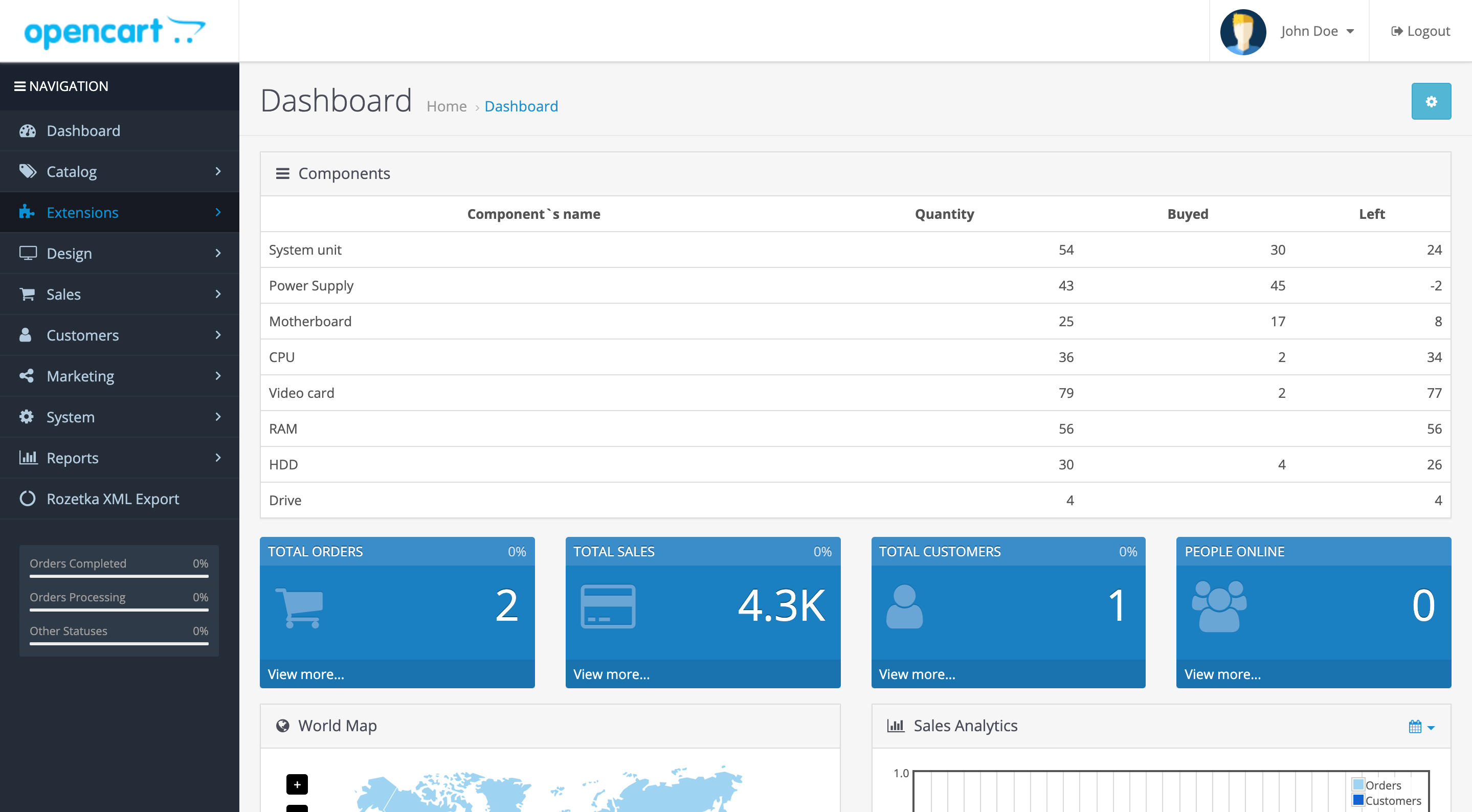Viewport: 1472px width, 812px height.
Task: View more under Total Orders
Action: coord(306,674)
